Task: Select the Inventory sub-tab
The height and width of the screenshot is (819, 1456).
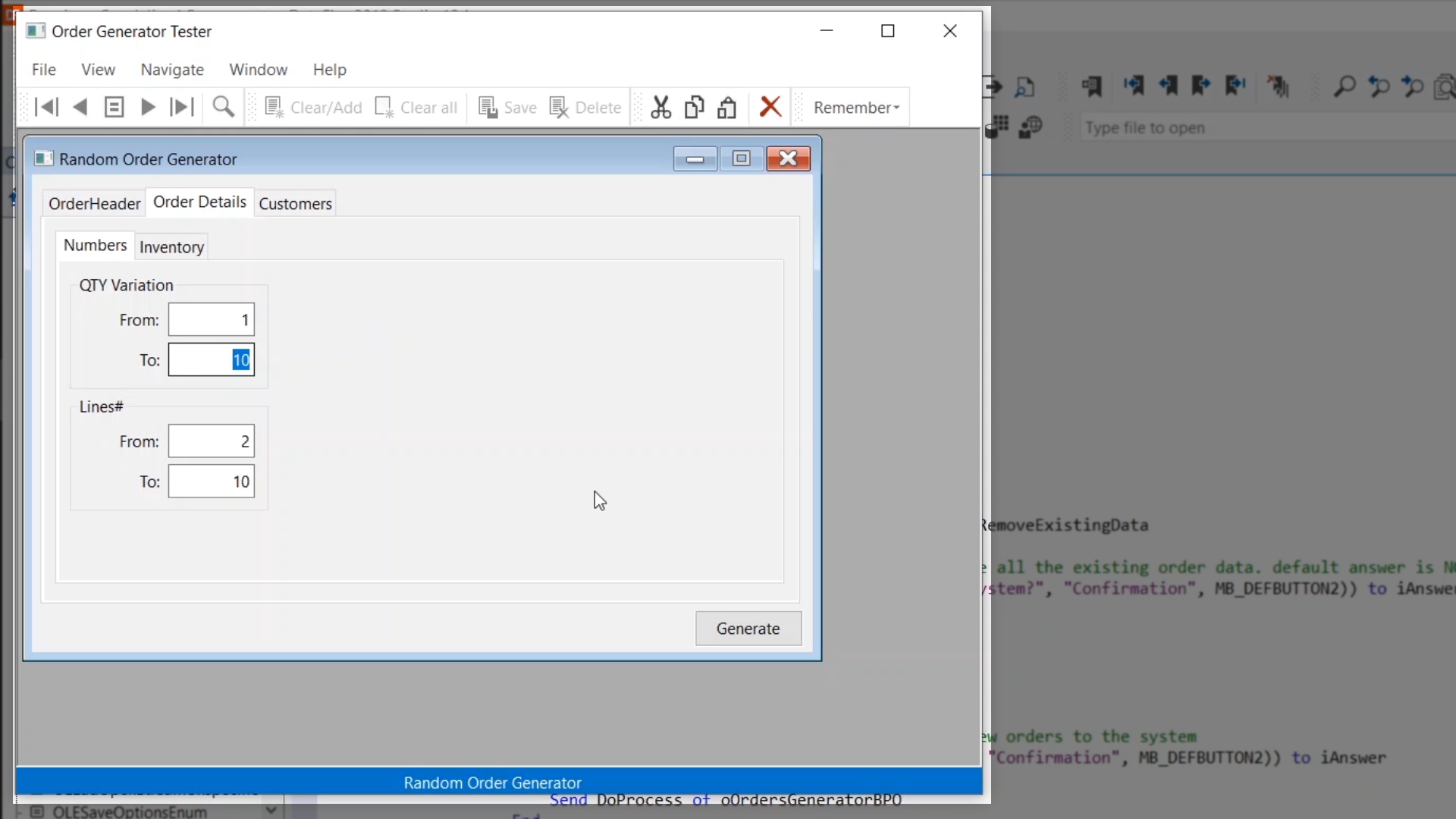Action: pyautogui.click(x=171, y=247)
